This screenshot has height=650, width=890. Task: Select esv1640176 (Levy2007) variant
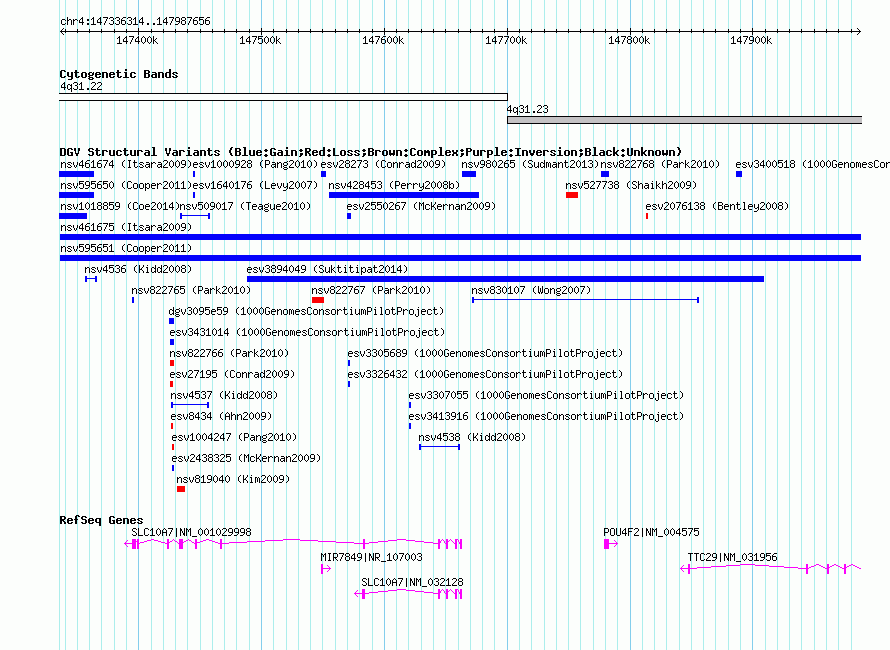pyautogui.click(x=255, y=186)
